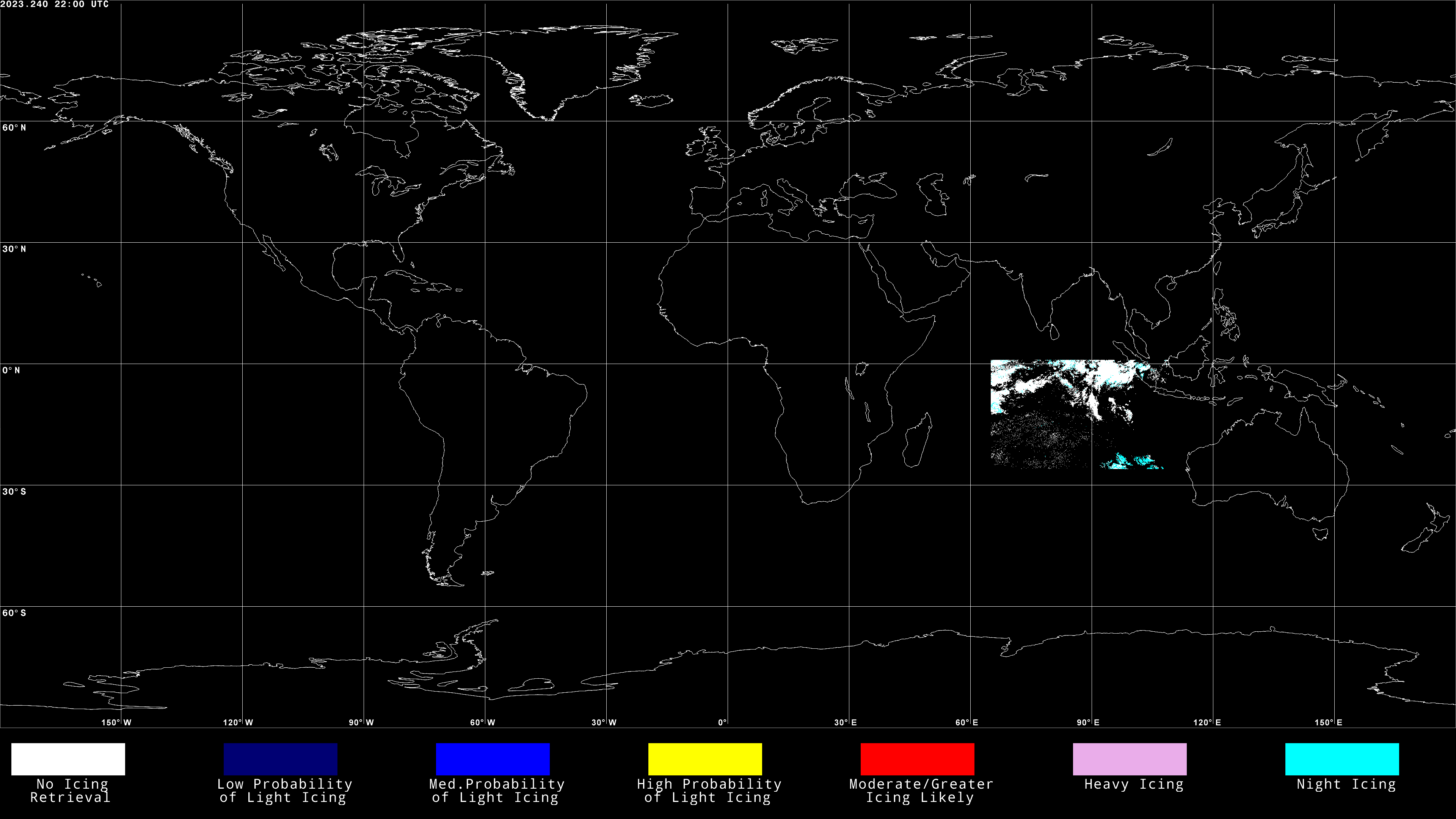Click the white No Icing Retrieval swatch
The width and height of the screenshot is (1456, 819).
point(68,758)
